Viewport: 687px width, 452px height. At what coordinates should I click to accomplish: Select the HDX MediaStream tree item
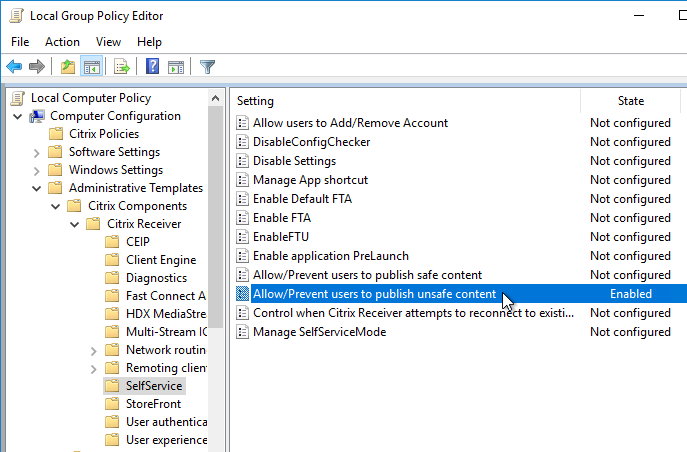pyautogui.click(x=166, y=314)
